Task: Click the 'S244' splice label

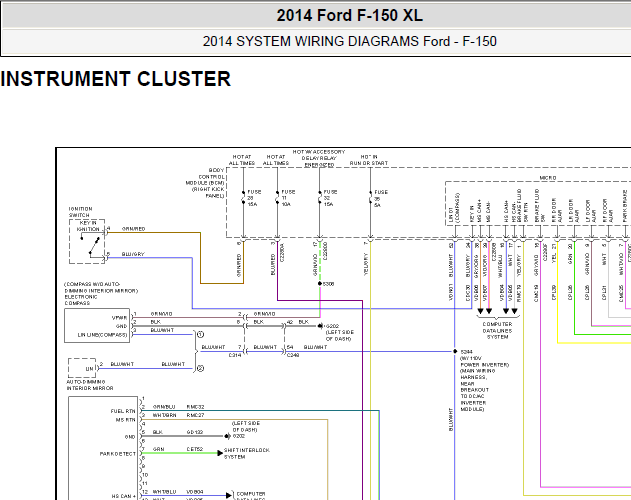Action: coord(467,352)
